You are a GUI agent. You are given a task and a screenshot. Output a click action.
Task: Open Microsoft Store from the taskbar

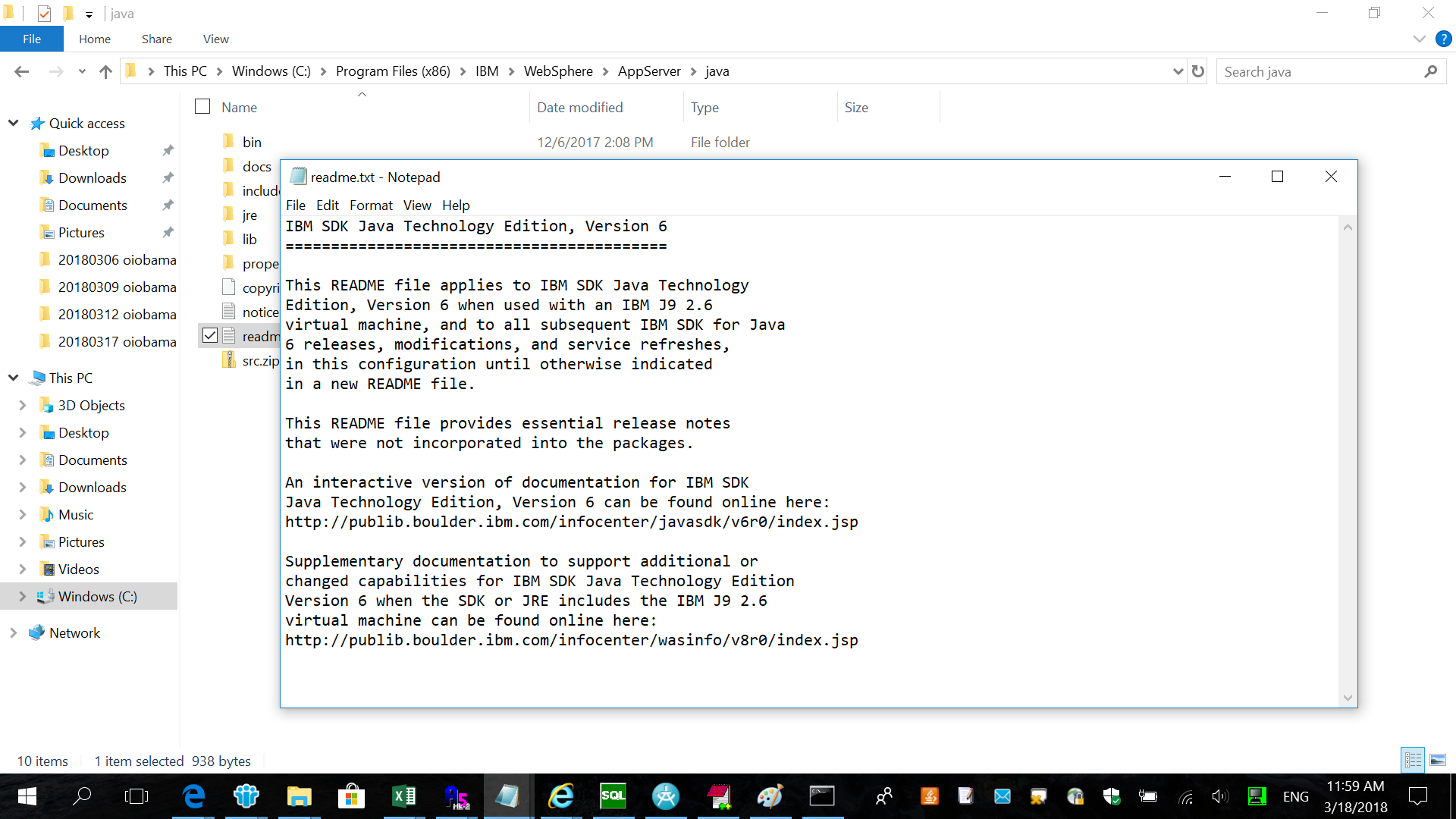(351, 796)
